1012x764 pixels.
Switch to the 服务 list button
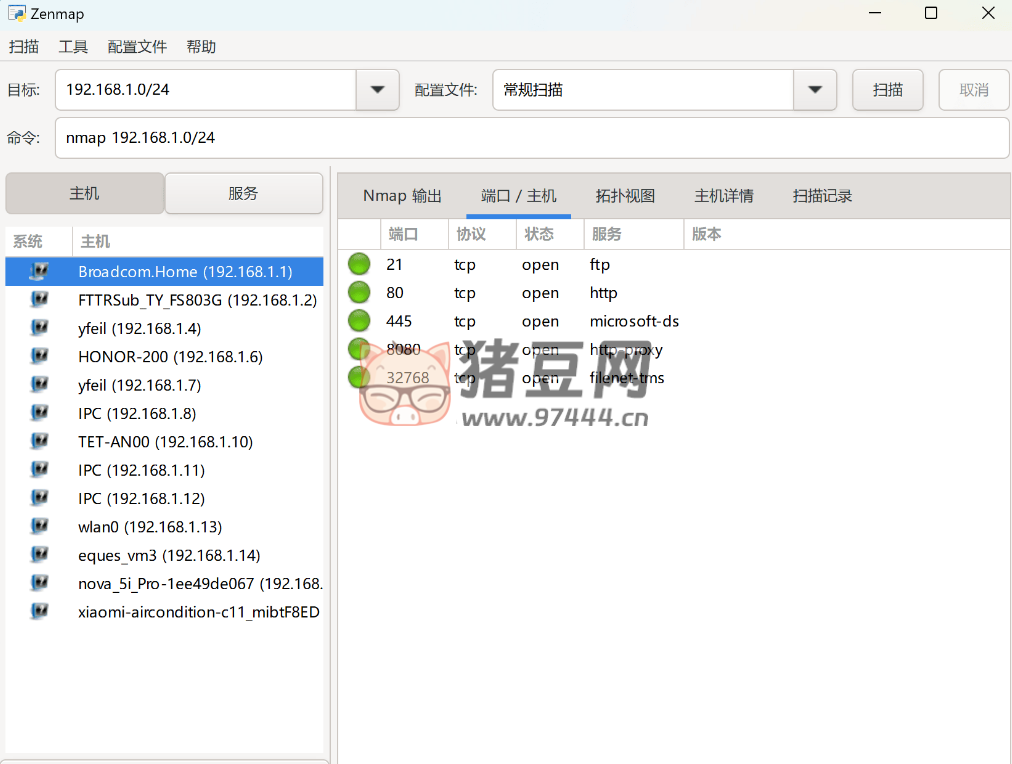click(243, 193)
